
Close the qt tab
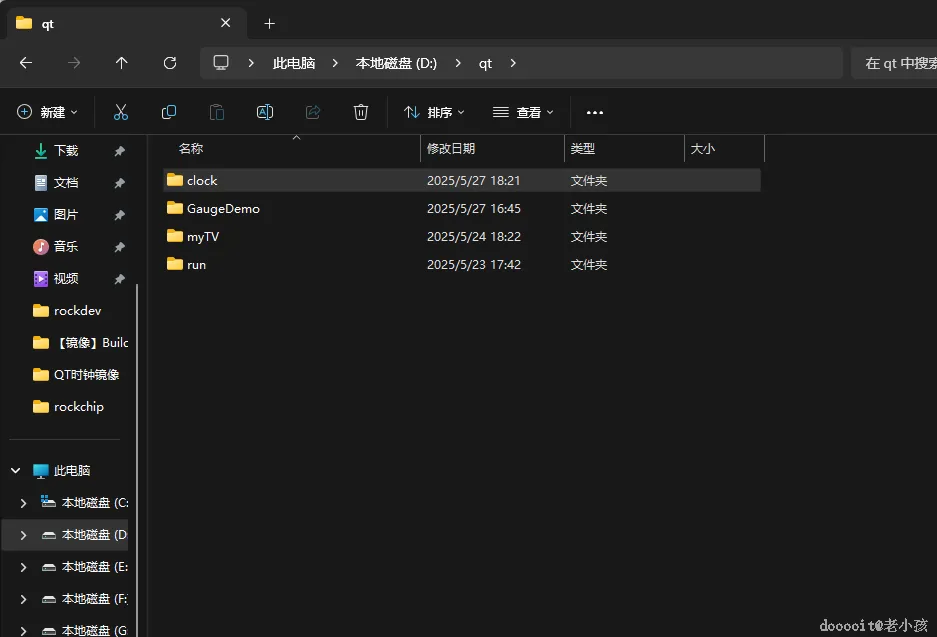225,23
